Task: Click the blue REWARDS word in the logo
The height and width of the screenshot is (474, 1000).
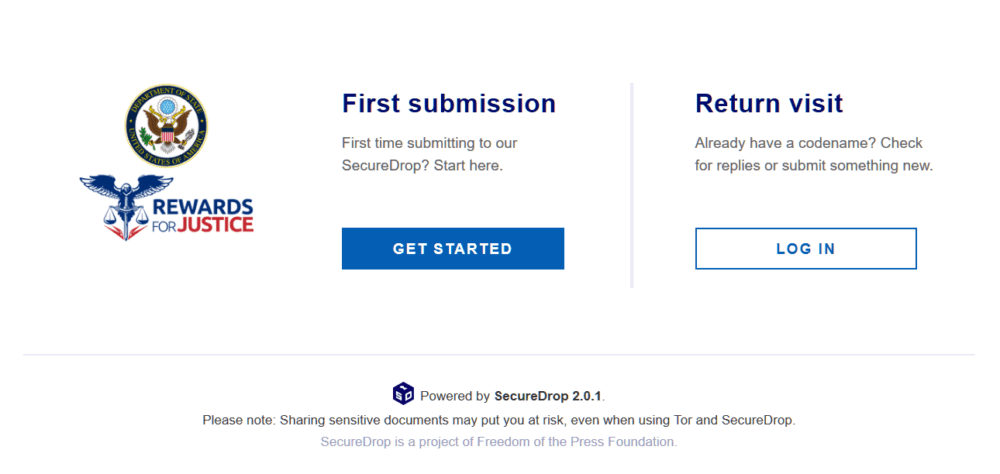Action: (x=203, y=207)
